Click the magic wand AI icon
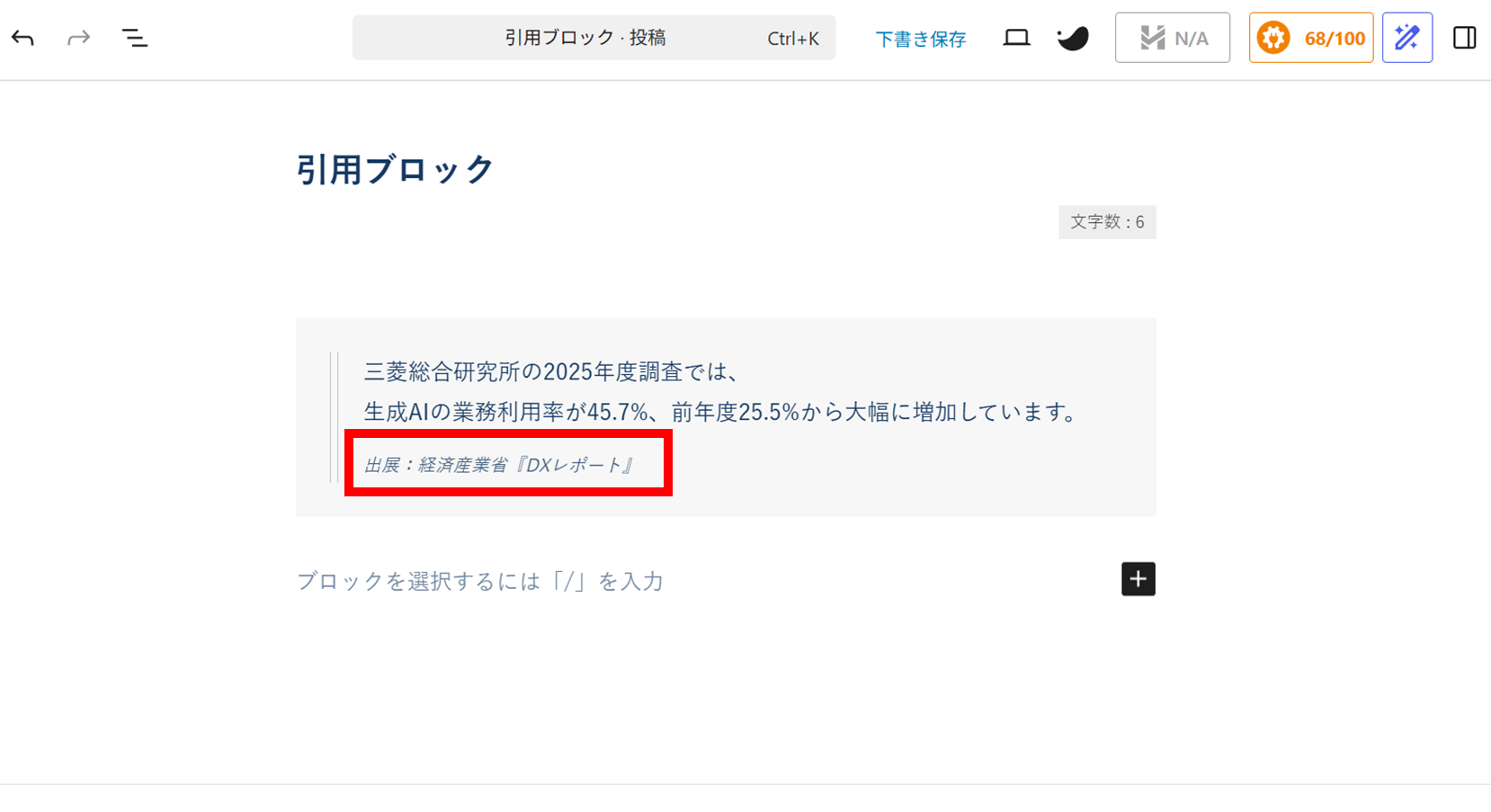This screenshot has width=1491, height=812. 1407,38
